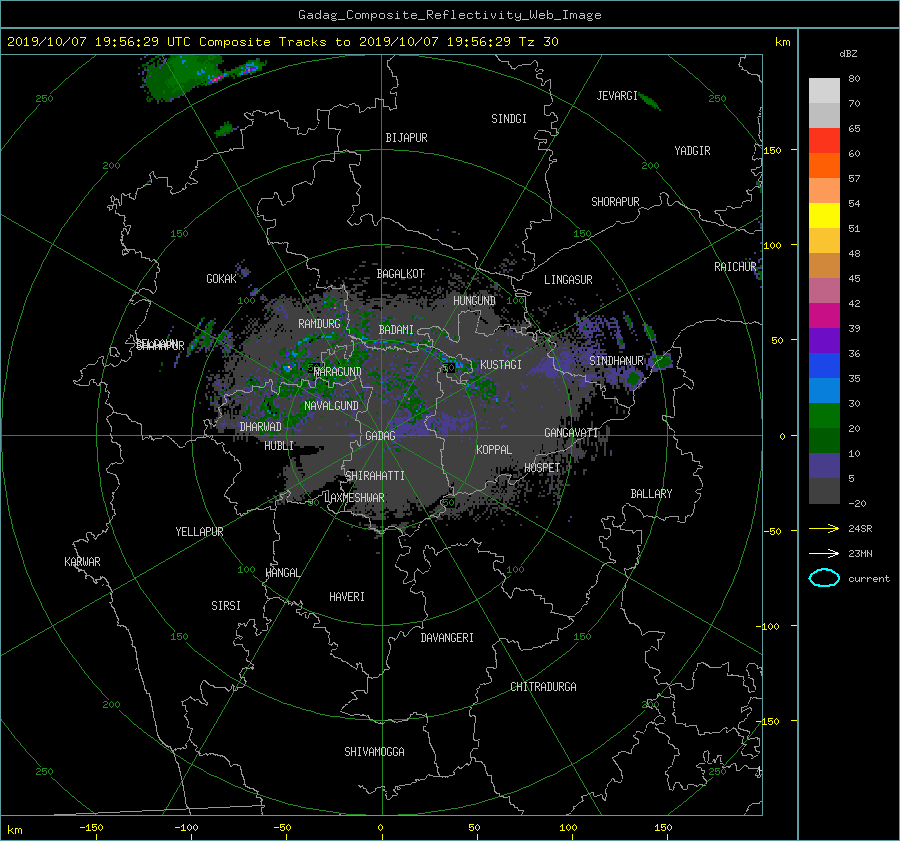Pick the orange 60-57 dBZ swatch

click(x=824, y=165)
